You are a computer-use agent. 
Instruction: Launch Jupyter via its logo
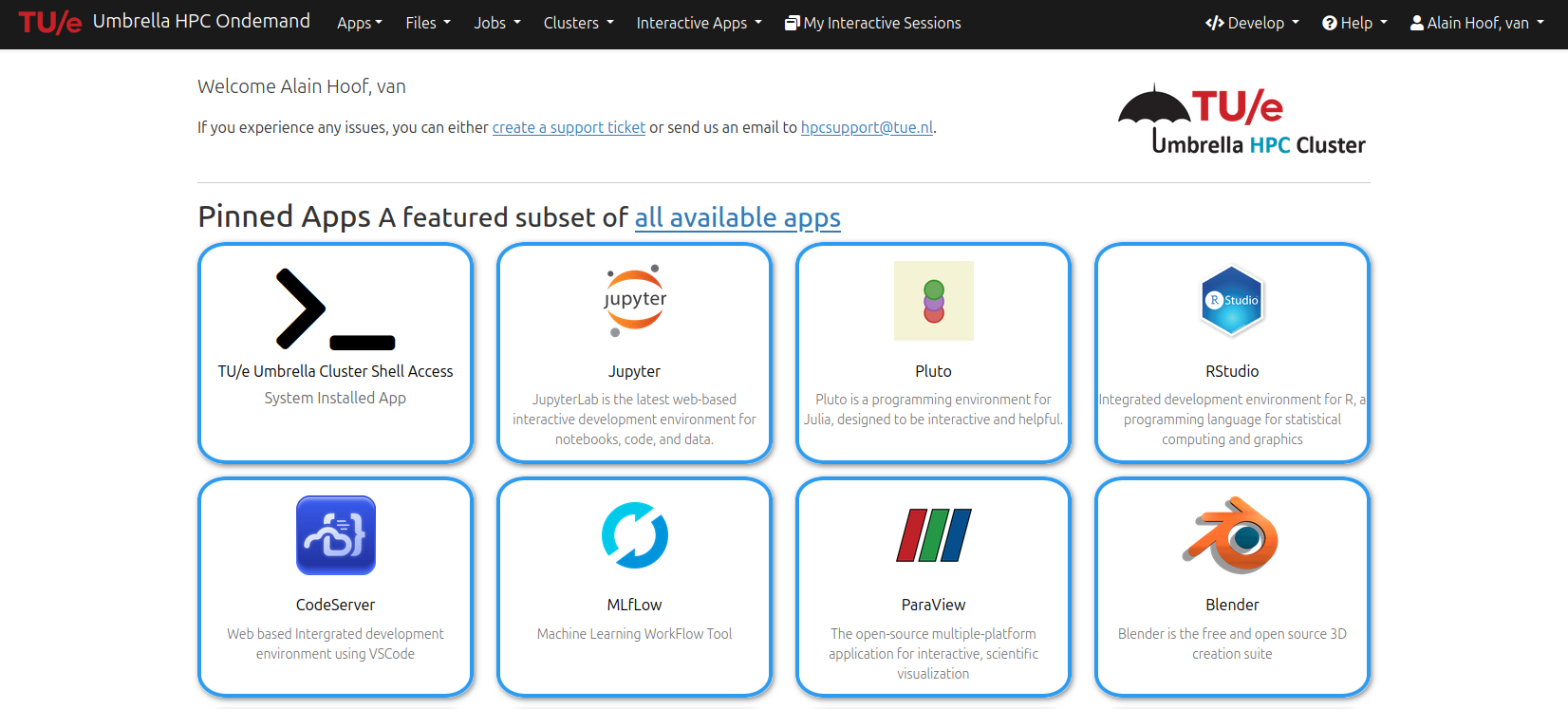pyautogui.click(x=634, y=301)
